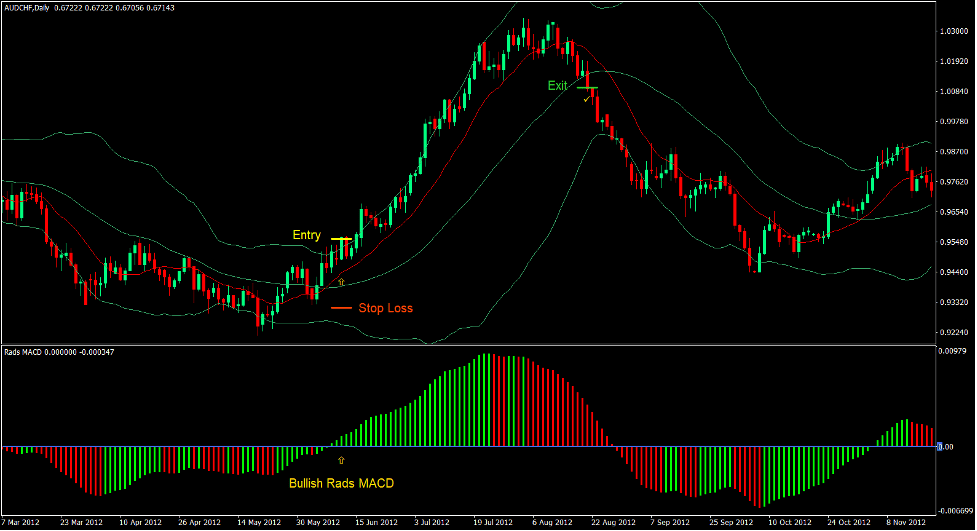Click the blue 0.00 level tag on MACD axis
977x531 pixels.
[939, 446]
